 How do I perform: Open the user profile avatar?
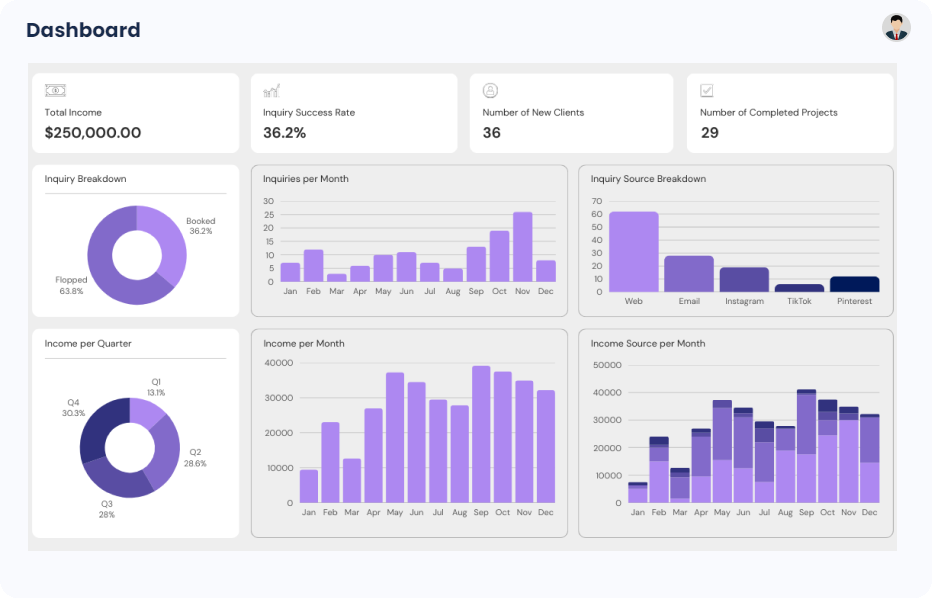pos(897,28)
